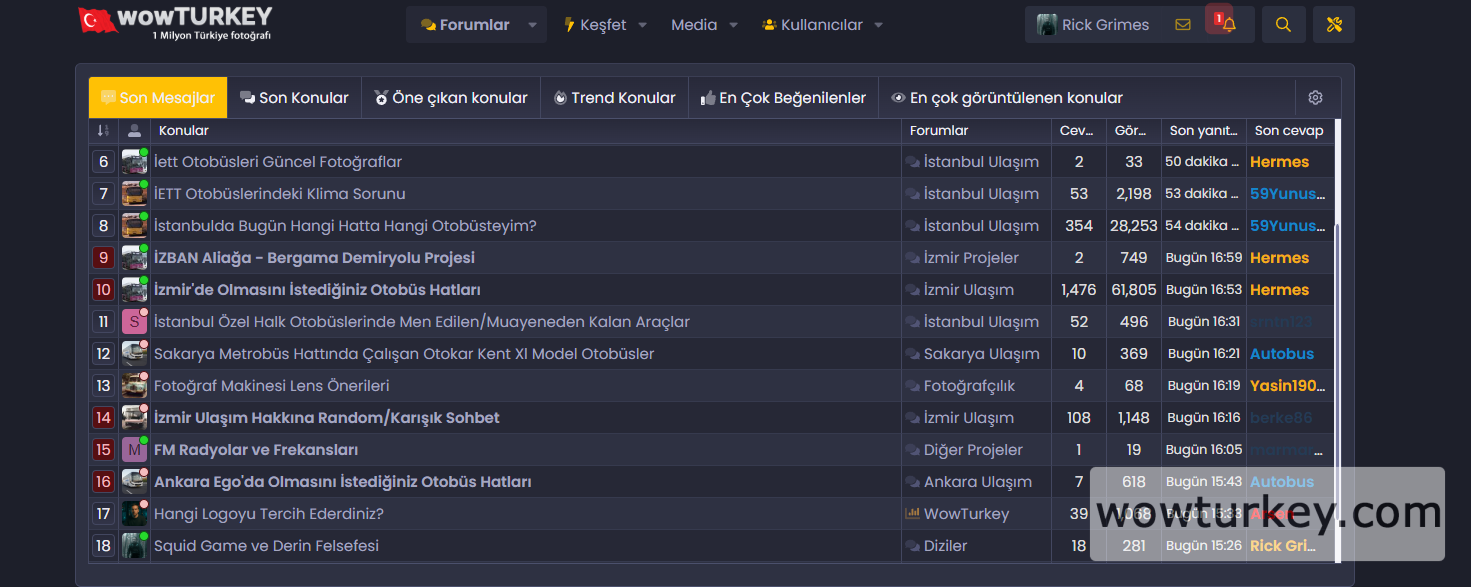The height and width of the screenshot is (587, 1471).
Task: Click the chart icon beside WowTurkey forum
Action: coord(912,513)
